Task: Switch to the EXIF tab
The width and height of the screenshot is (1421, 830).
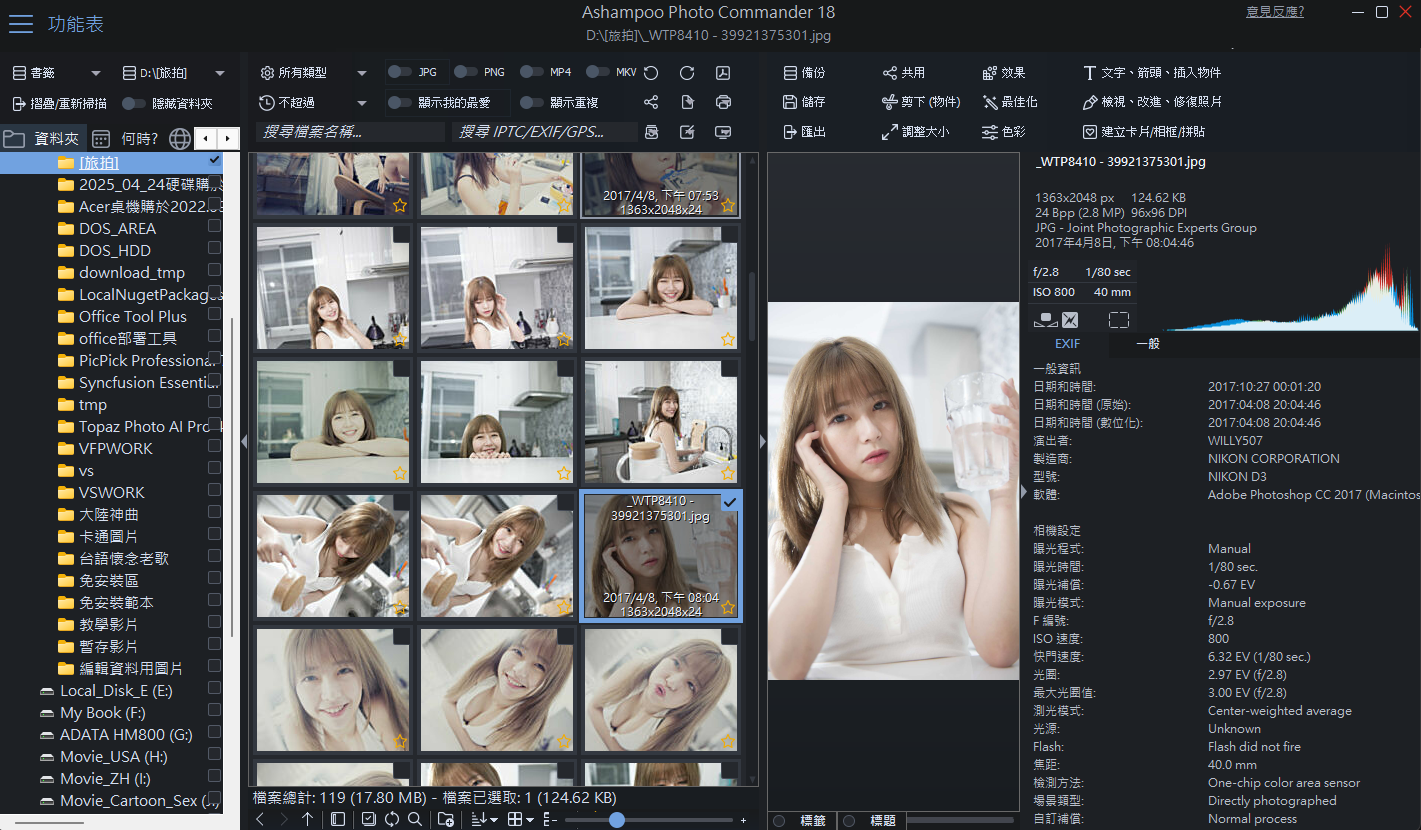Action: (x=1068, y=344)
